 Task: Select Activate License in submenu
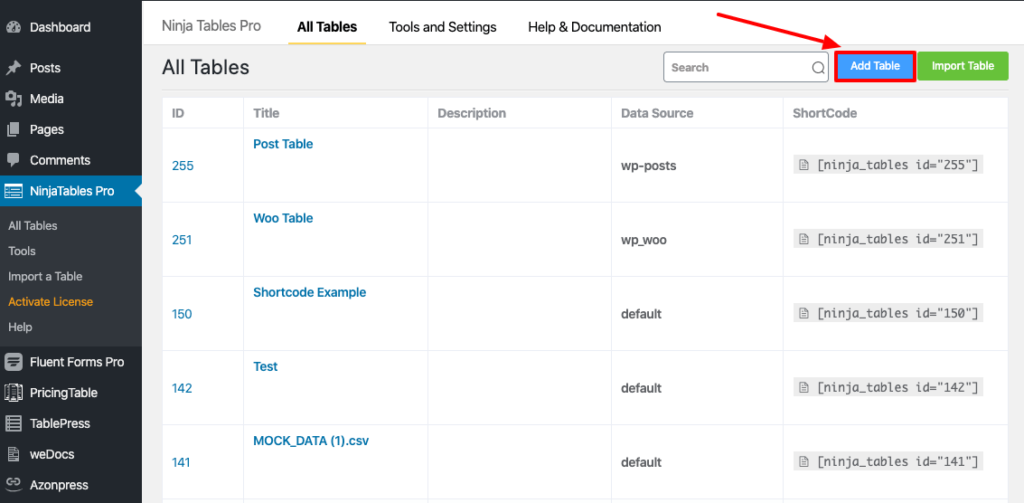coord(50,302)
